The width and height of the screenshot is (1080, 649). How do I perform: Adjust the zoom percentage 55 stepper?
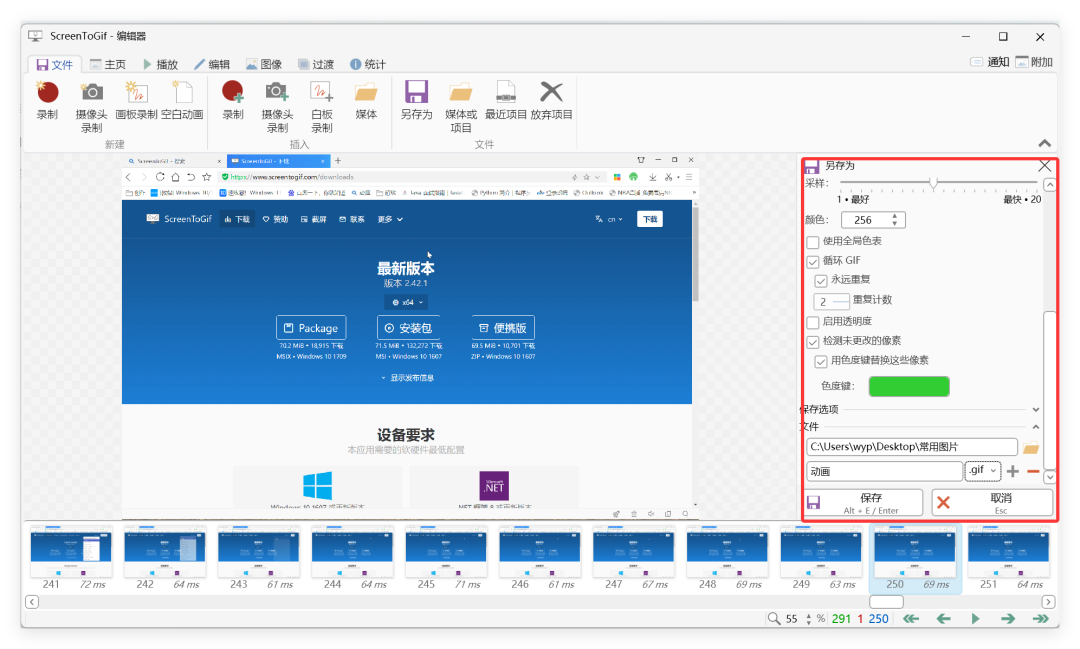808,619
